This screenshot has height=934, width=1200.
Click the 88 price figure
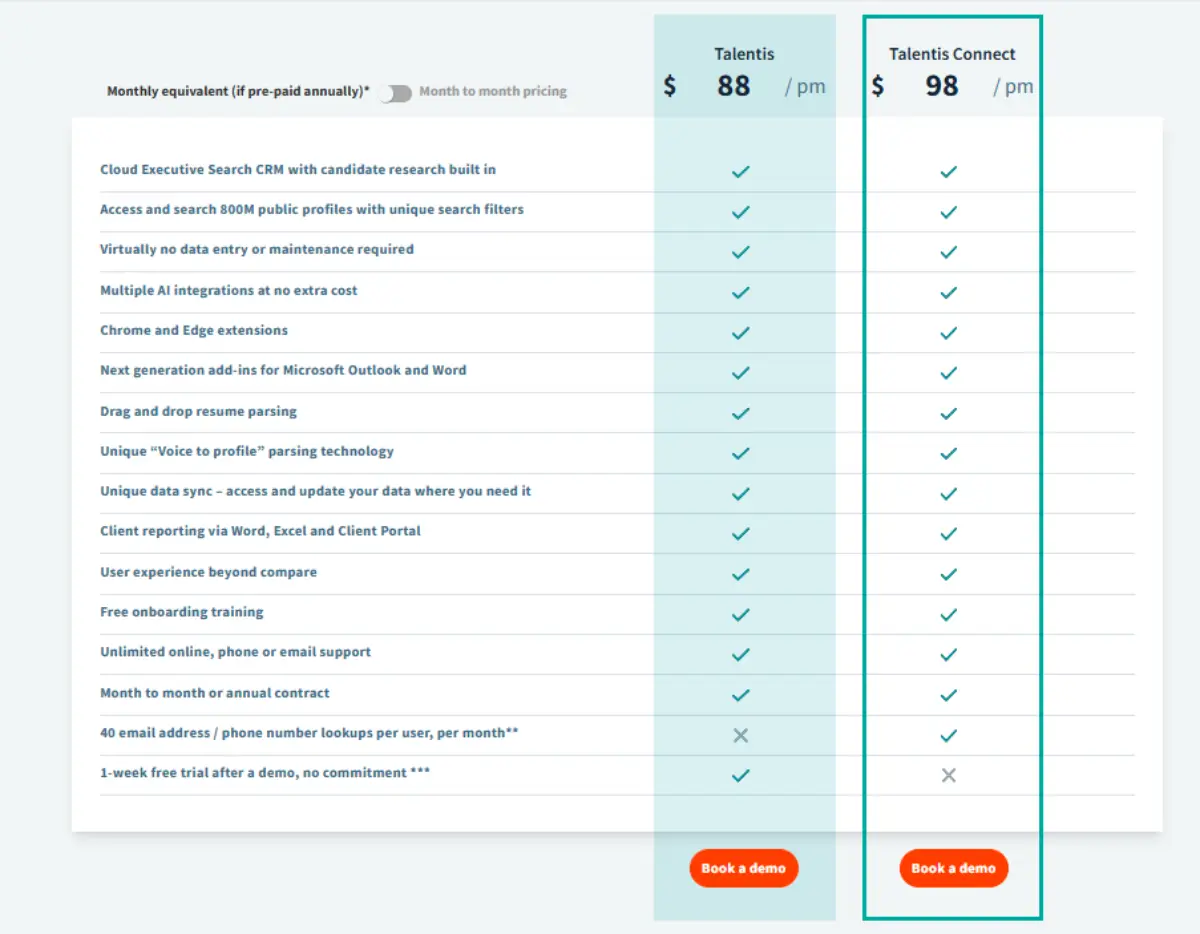(x=733, y=86)
